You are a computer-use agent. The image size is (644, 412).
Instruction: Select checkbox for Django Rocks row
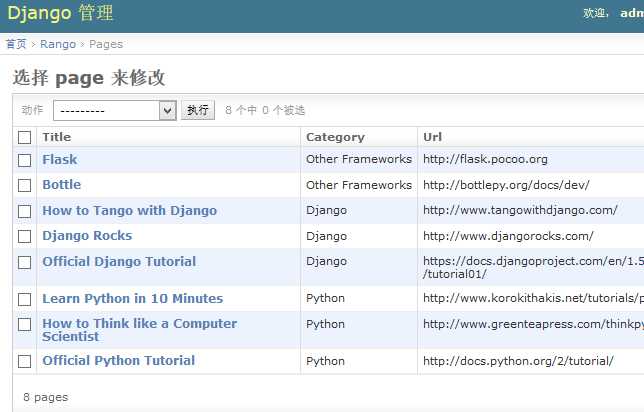[24, 236]
